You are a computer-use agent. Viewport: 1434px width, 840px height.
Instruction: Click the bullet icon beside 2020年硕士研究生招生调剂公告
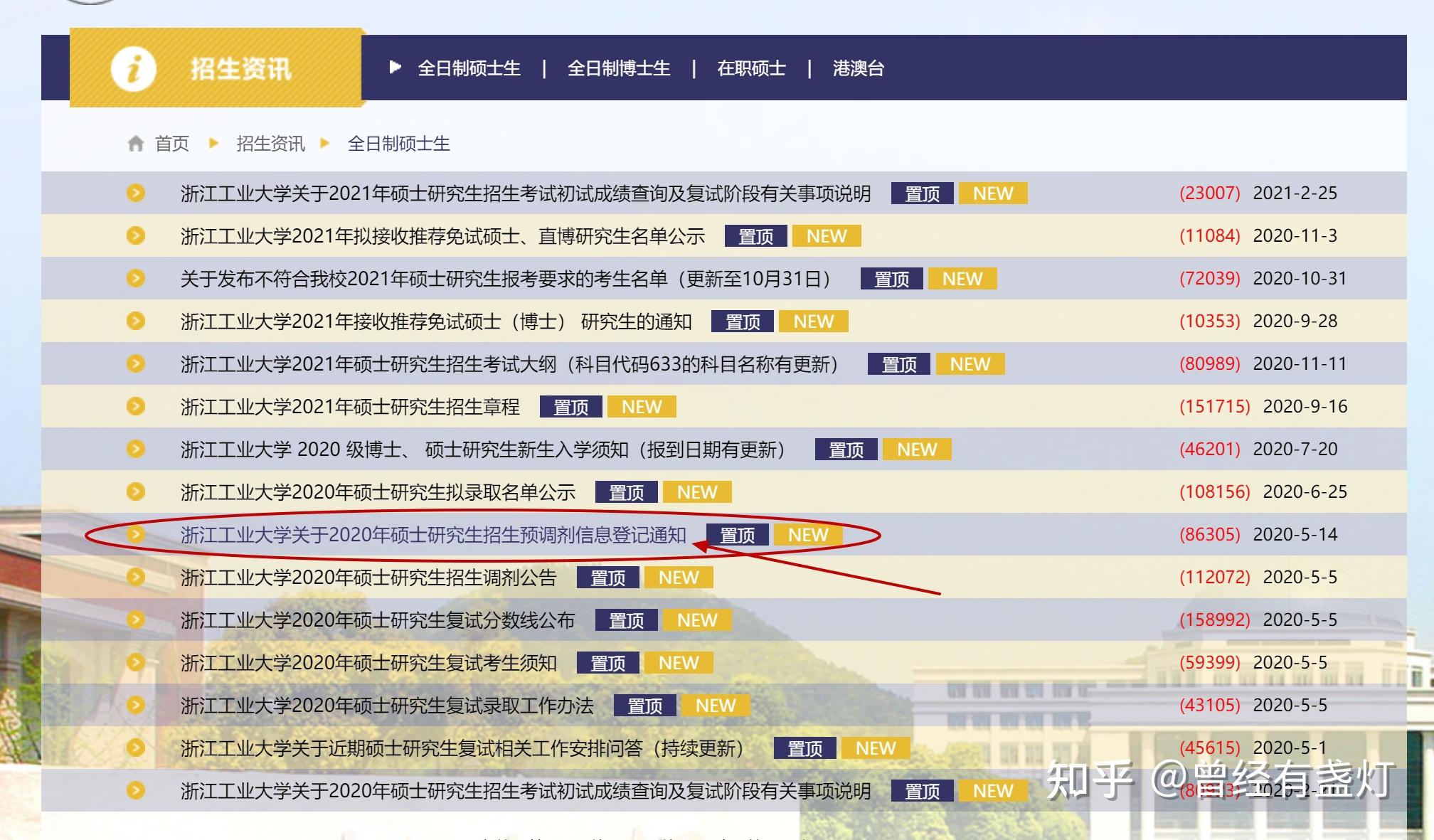point(136,577)
